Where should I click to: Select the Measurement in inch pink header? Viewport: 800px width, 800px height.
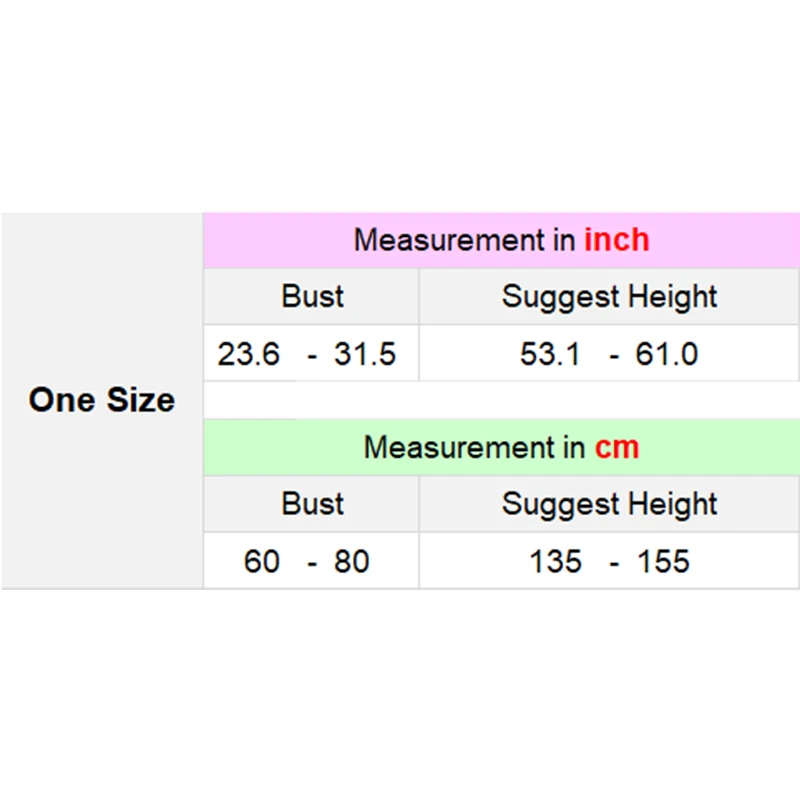coord(501,240)
